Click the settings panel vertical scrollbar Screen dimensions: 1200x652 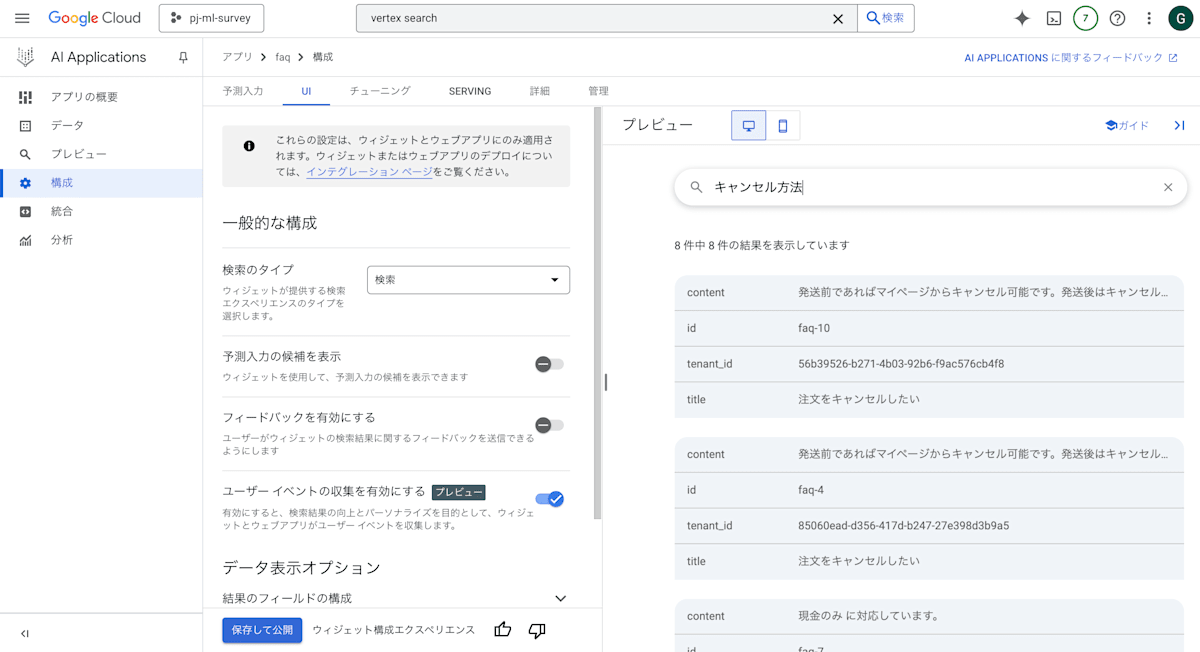598,315
